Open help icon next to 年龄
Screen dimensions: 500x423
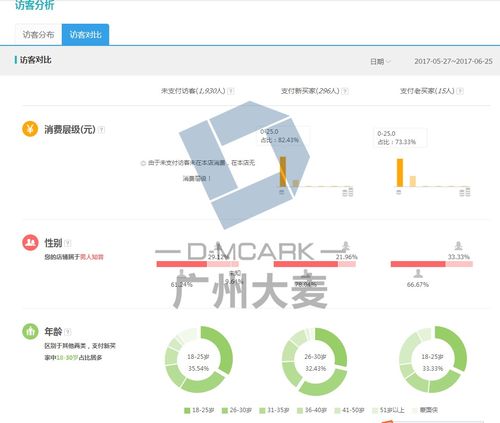point(68,332)
